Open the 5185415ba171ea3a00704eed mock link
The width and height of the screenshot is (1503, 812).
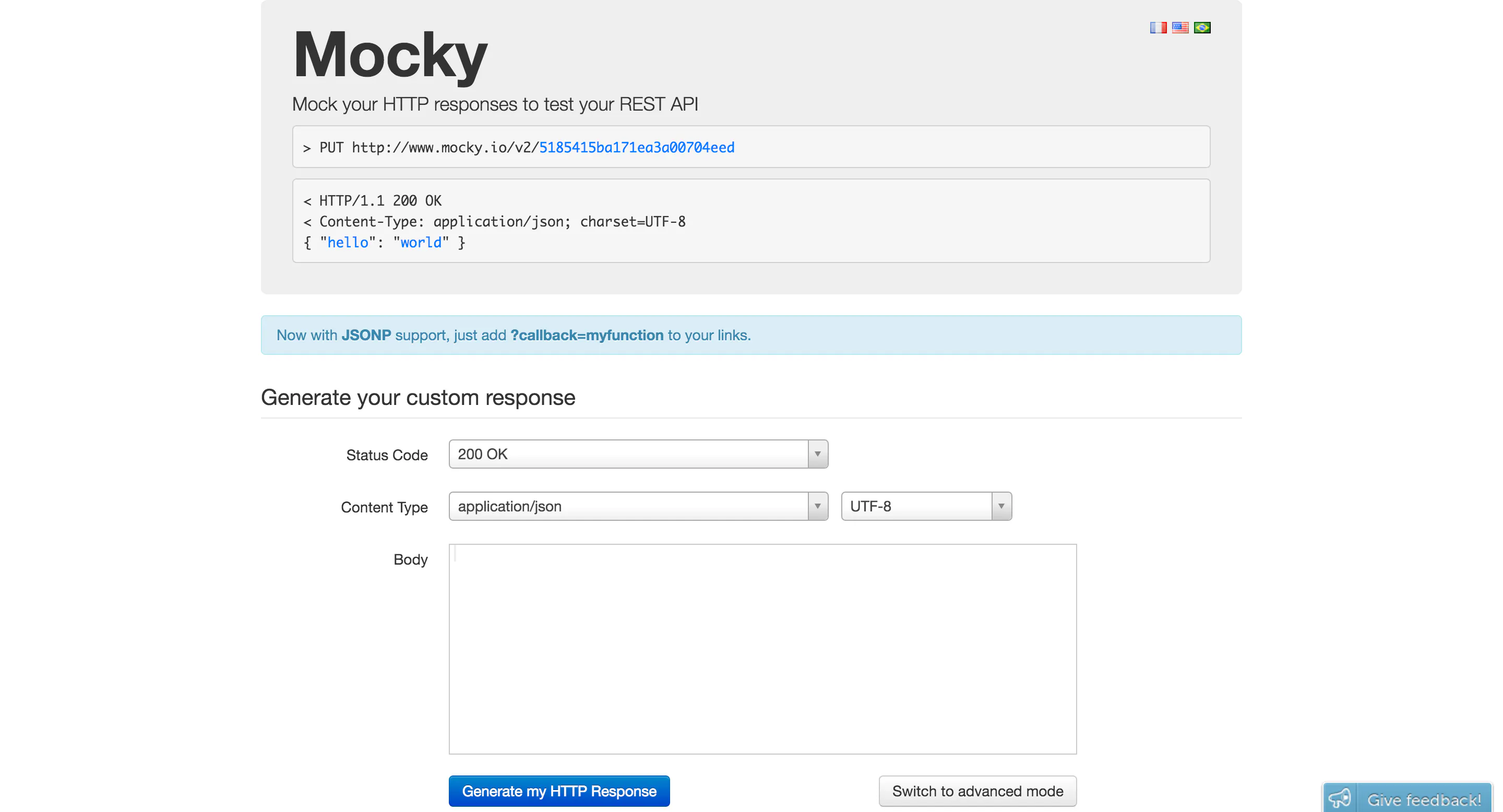(637, 147)
